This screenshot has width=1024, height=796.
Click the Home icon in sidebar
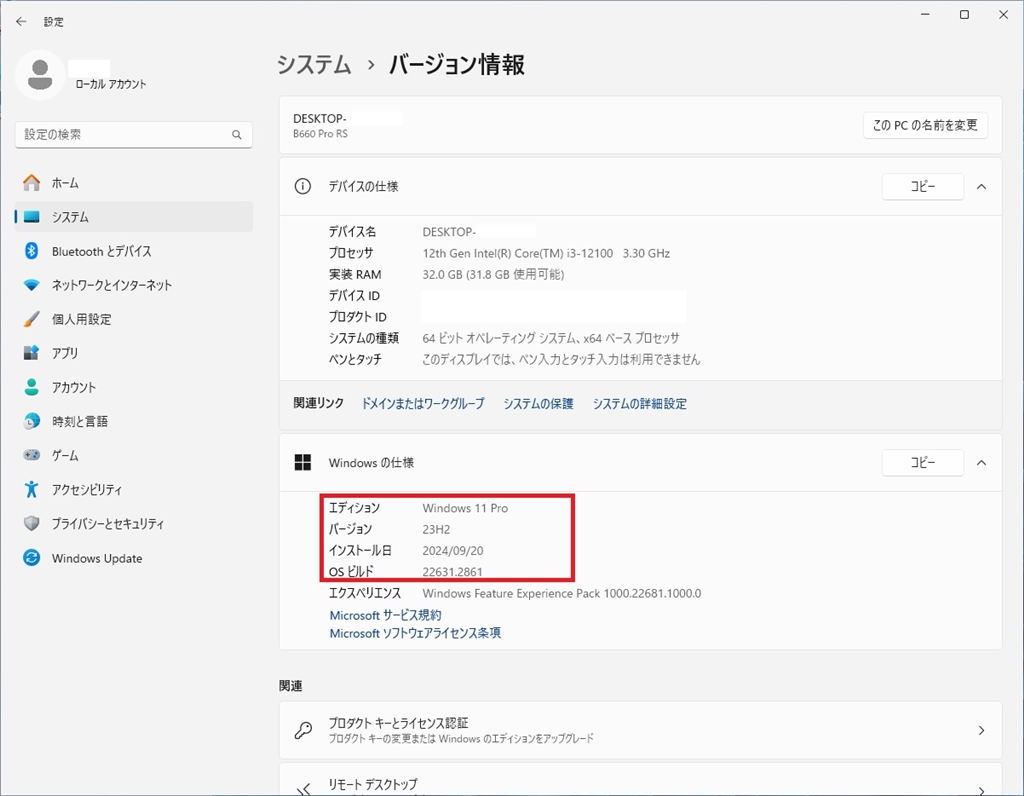(32, 183)
